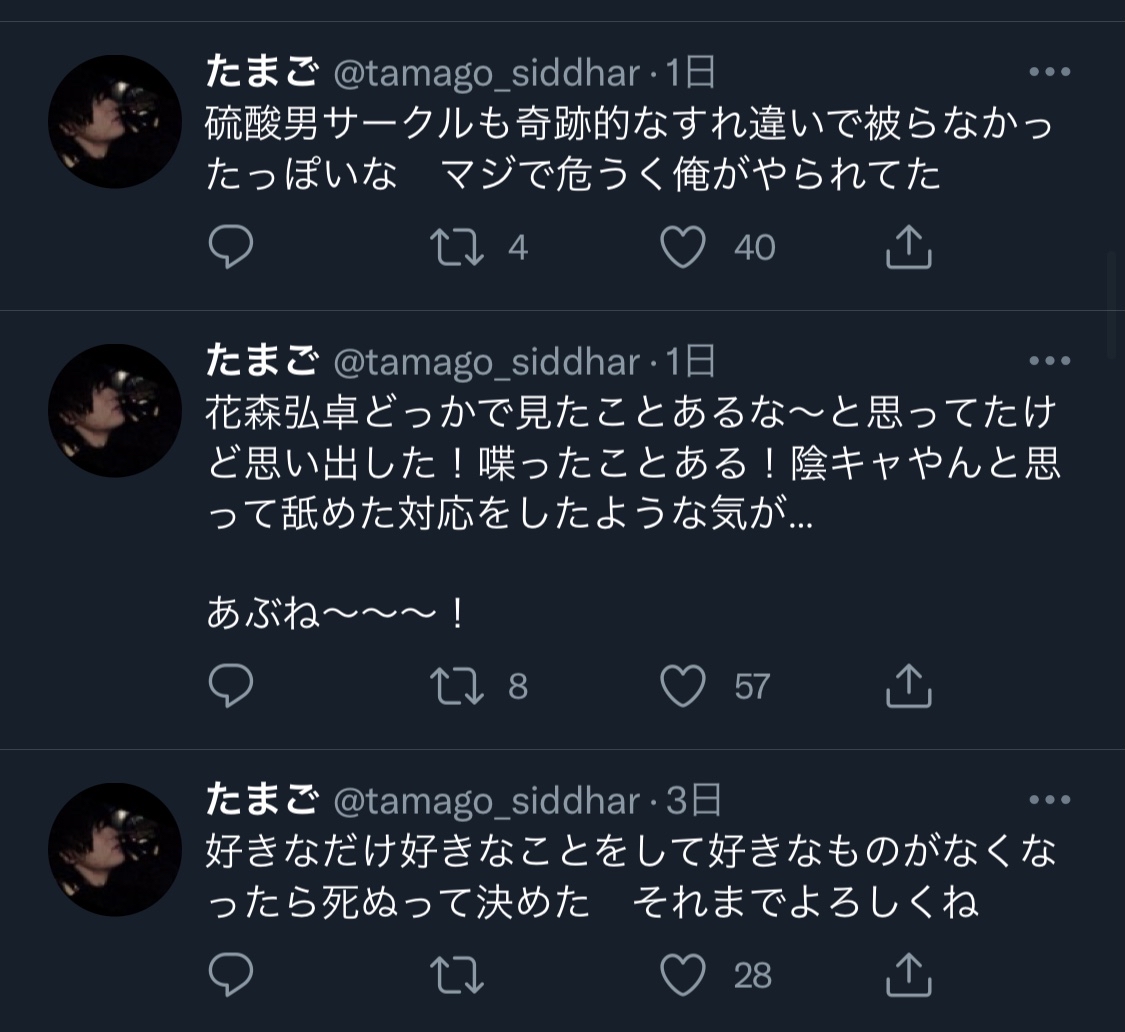Viewport: 1125px width, 1032px height.
Task: Reply to the 硫酸男サークル tweet
Action: point(231,247)
